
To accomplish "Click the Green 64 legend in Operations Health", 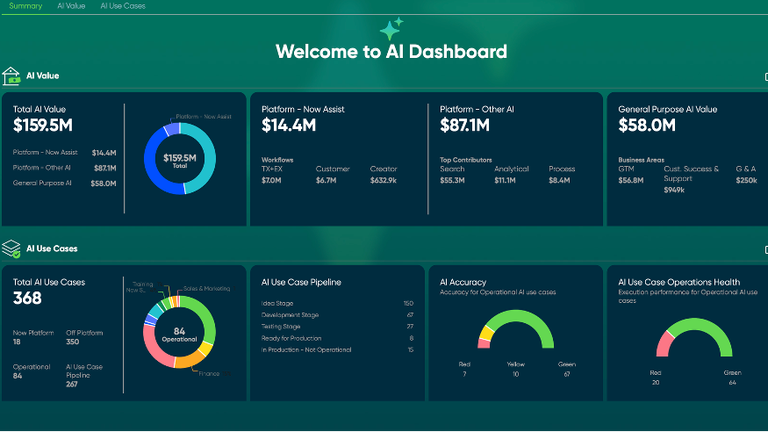I will point(732,378).
